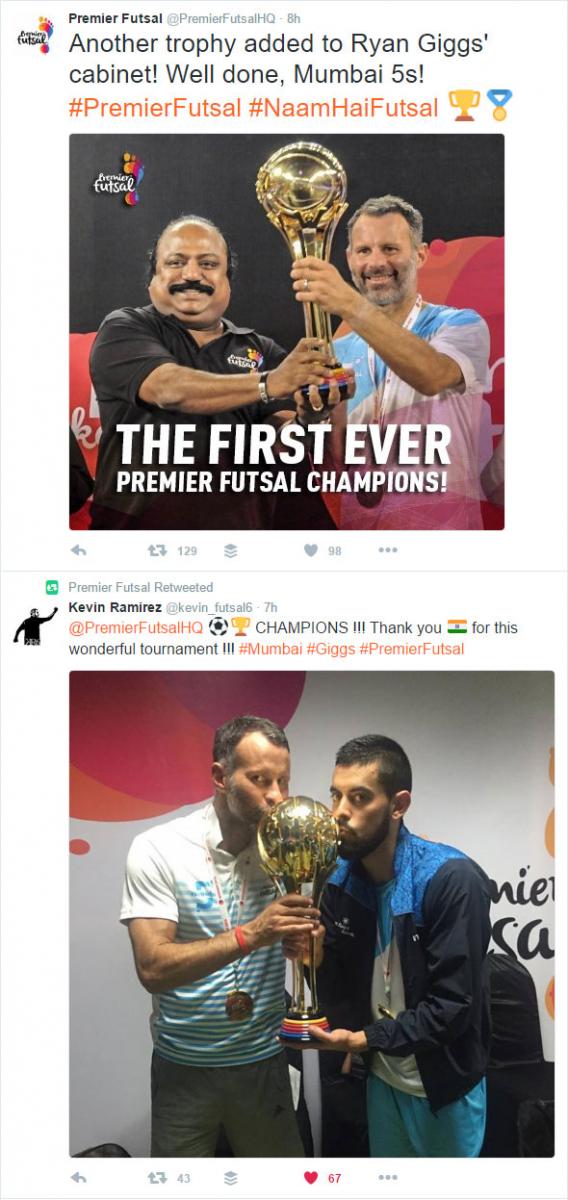Open more options on Kevin Ramirez's tweet
The width and height of the screenshot is (568, 1200).
[388, 1178]
